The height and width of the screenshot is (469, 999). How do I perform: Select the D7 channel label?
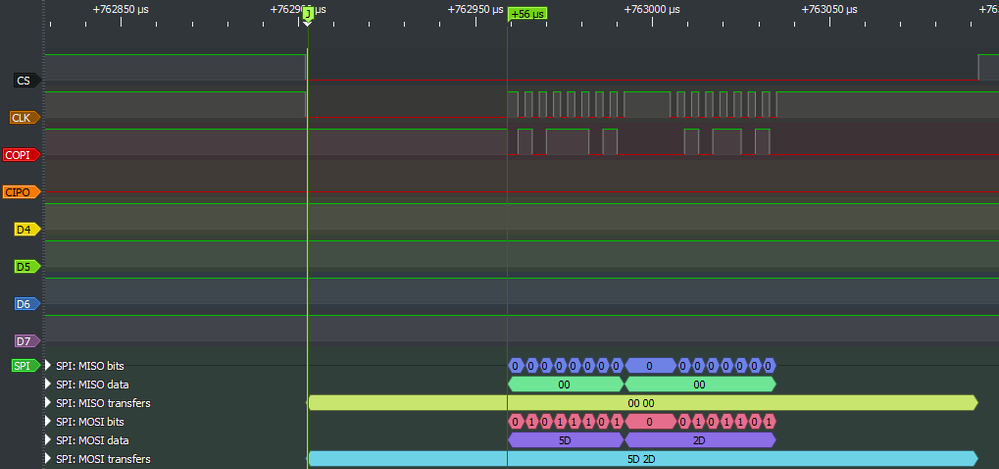point(27,341)
